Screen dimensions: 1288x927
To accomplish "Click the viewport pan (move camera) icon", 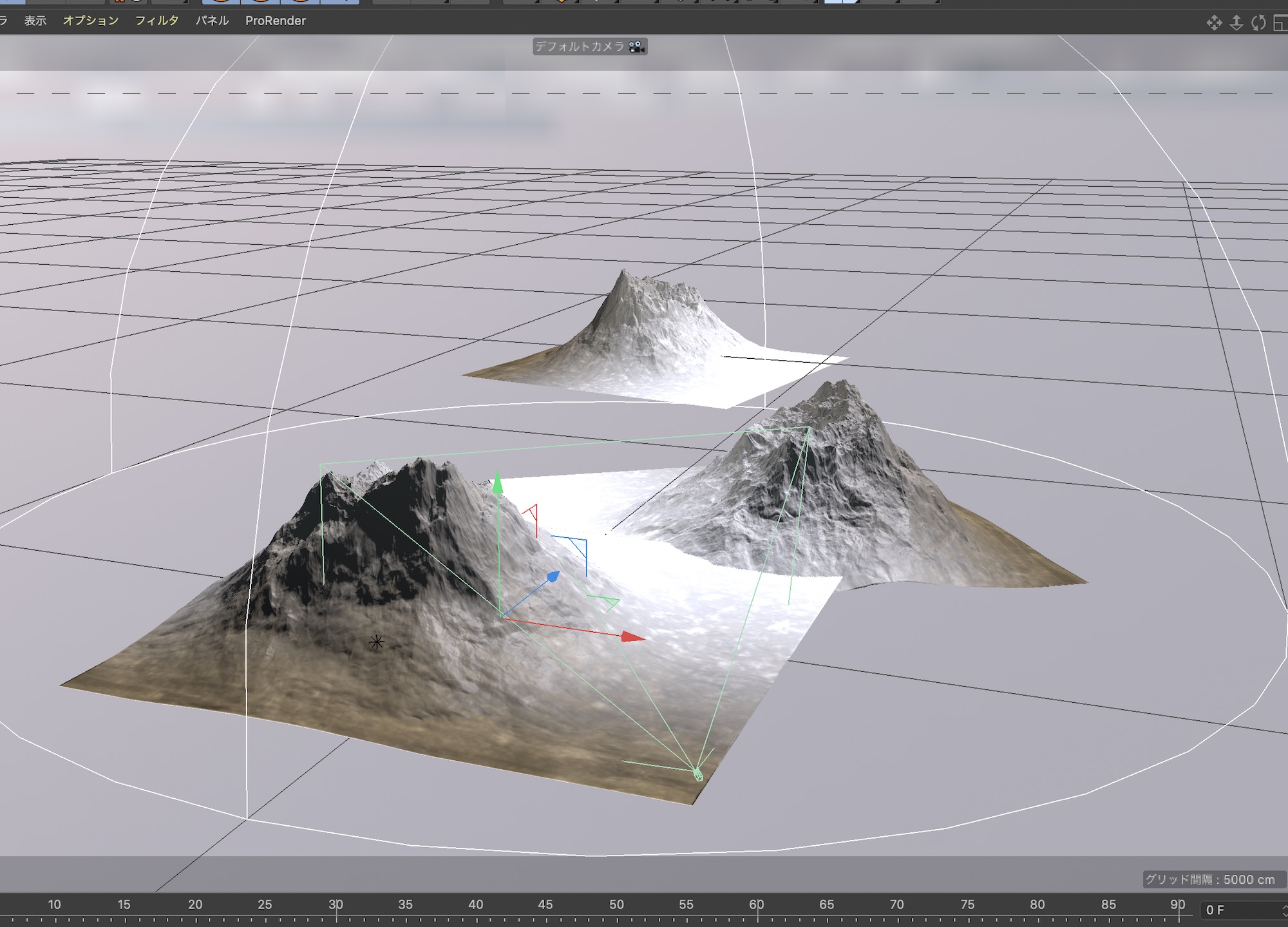I will pos(1214,23).
